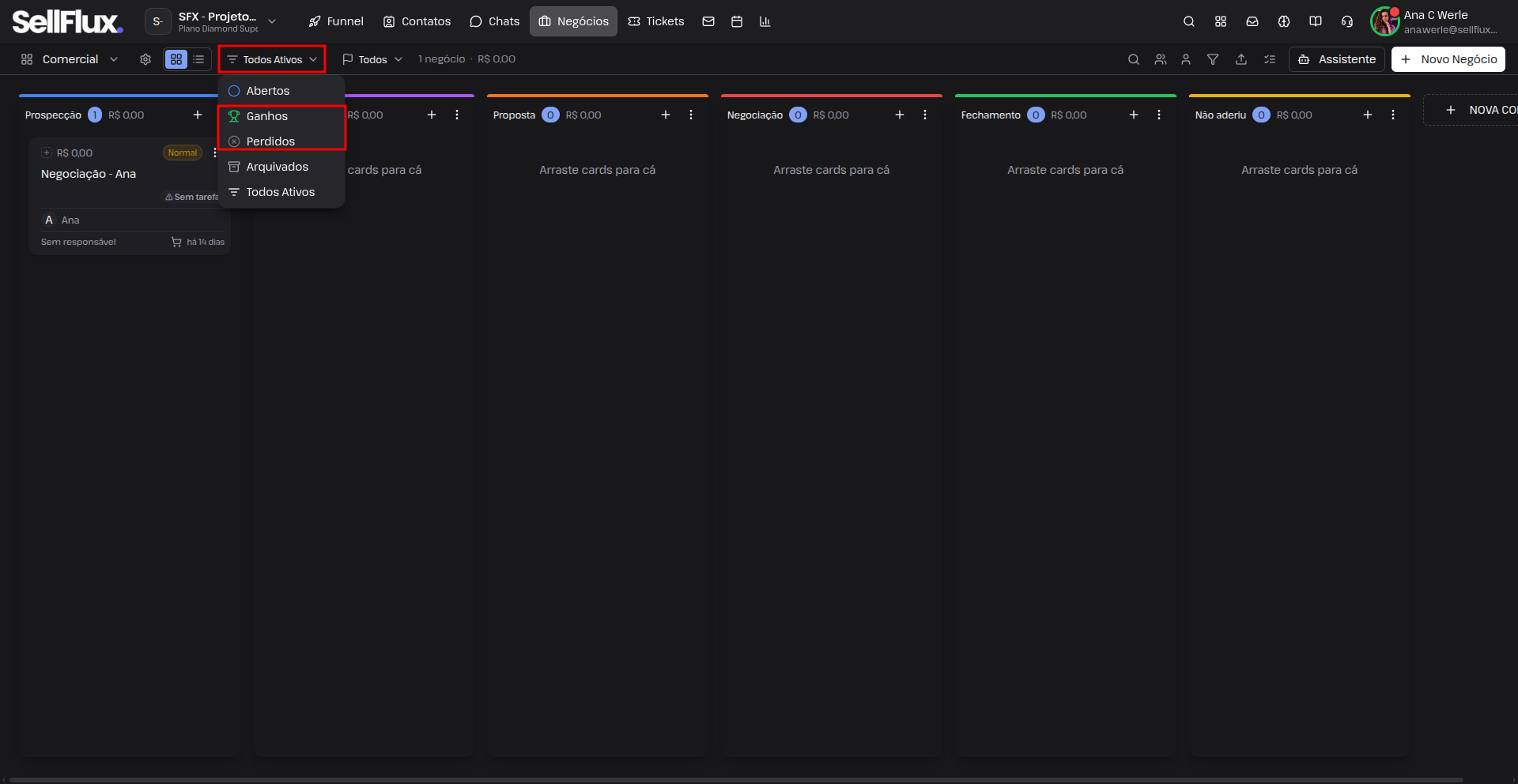
Task: Expand the SFX - Projeto workspace selector
Action: 212,21
